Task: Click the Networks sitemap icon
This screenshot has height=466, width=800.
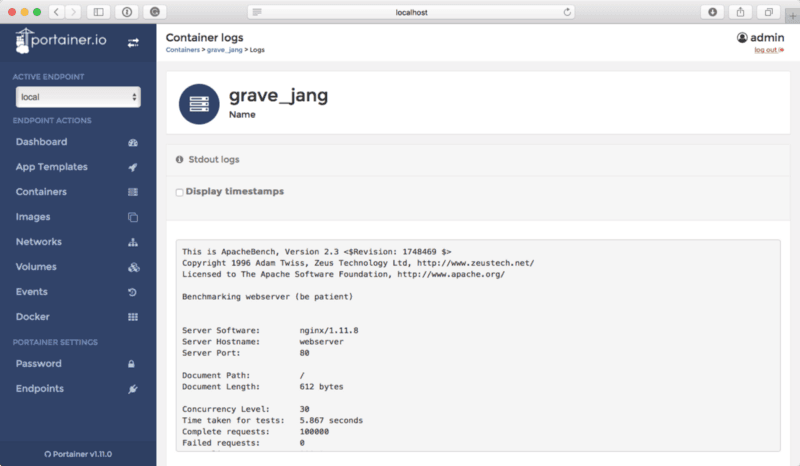Action: point(133,242)
